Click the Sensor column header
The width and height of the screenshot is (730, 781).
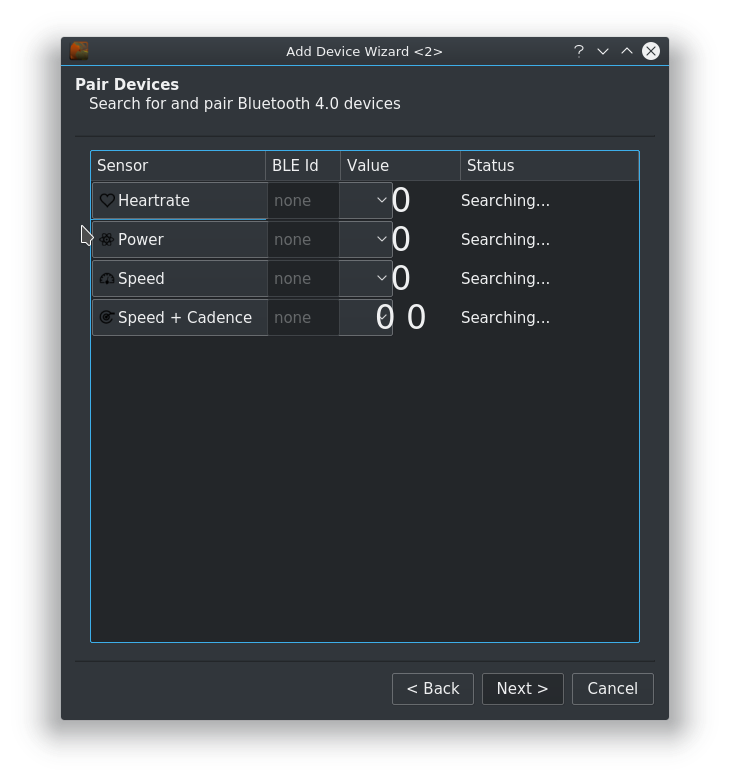pos(178,166)
